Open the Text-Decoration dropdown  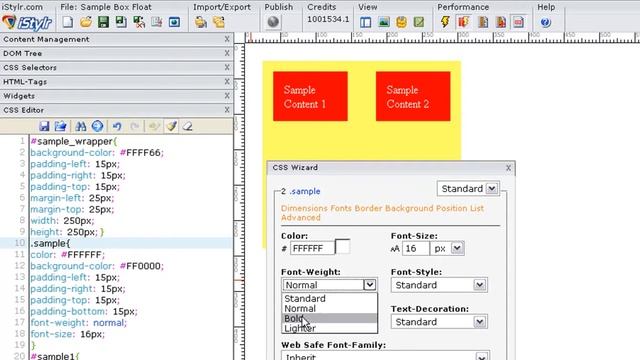(439, 322)
